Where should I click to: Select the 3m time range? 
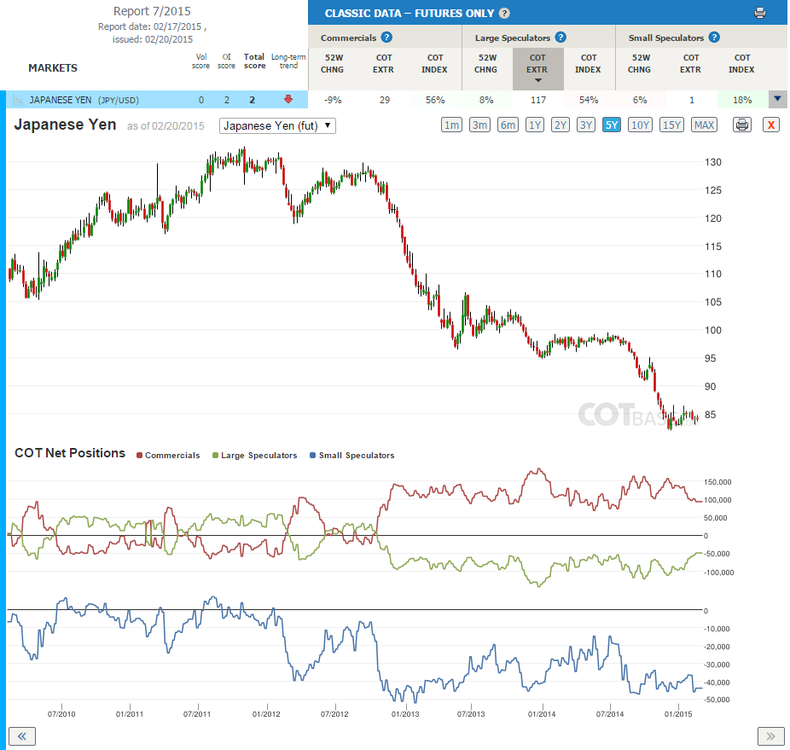pos(480,125)
